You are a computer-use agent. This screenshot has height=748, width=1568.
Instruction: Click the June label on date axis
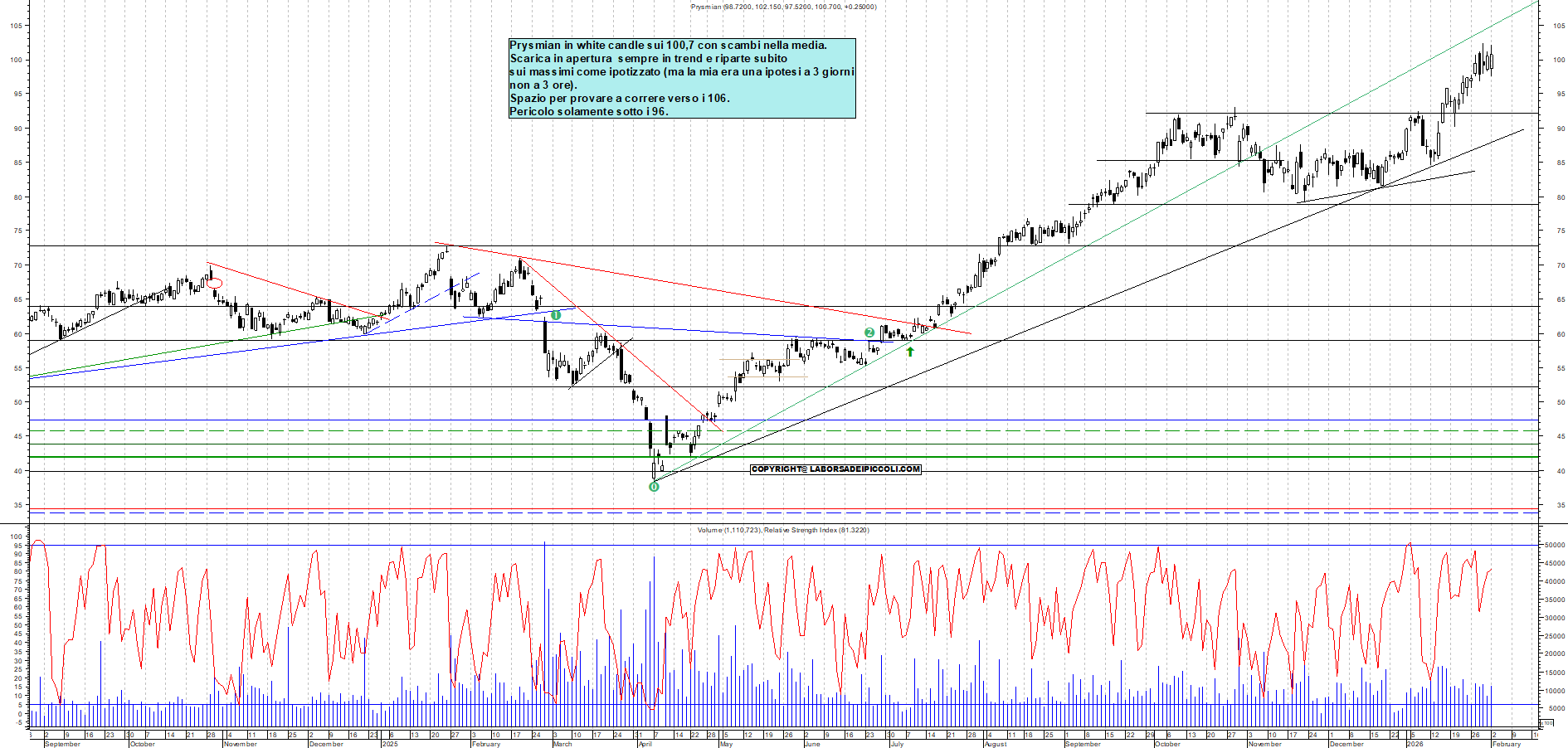[812, 744]
